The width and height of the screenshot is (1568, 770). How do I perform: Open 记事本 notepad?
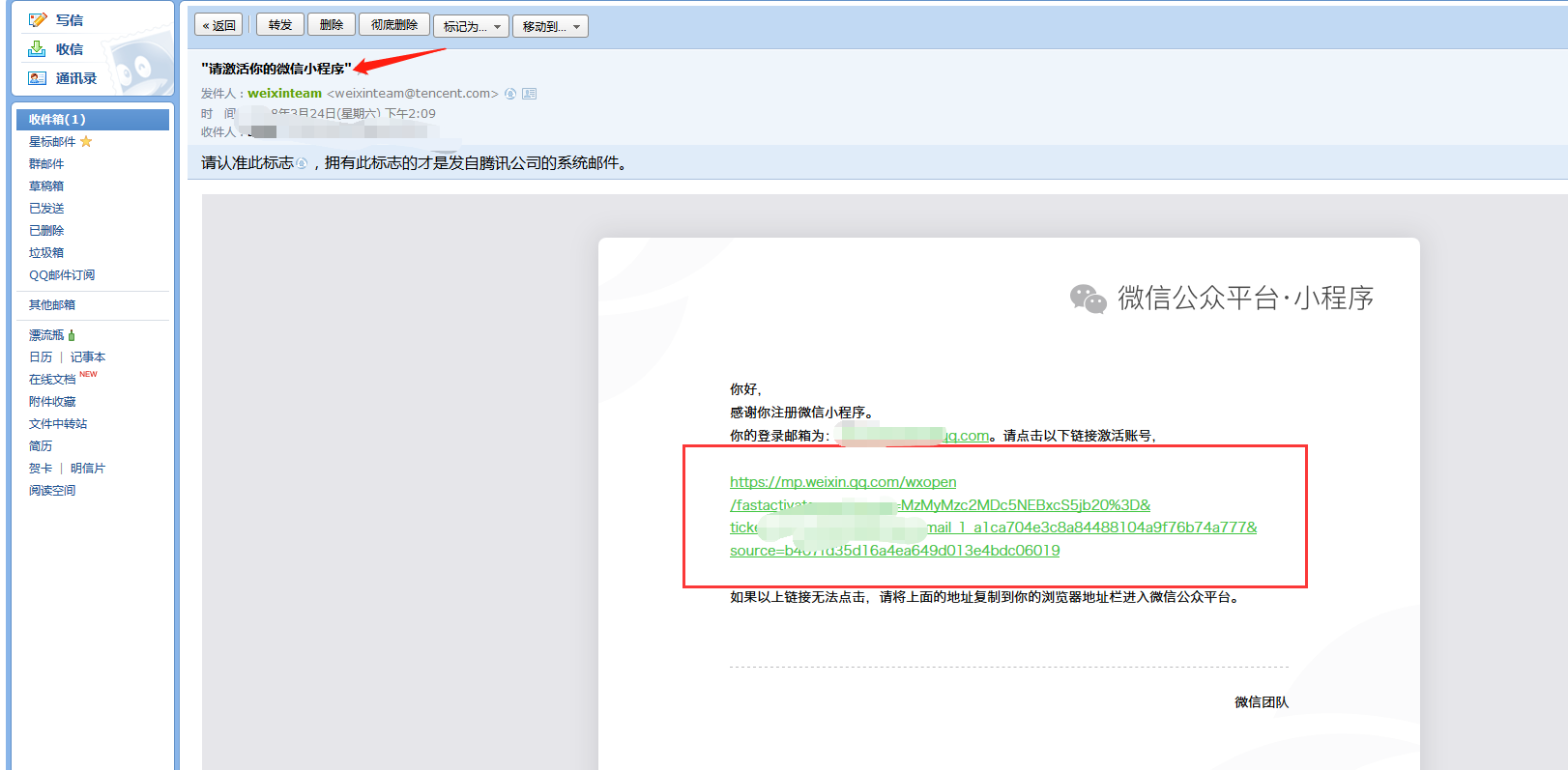point(88,357)
